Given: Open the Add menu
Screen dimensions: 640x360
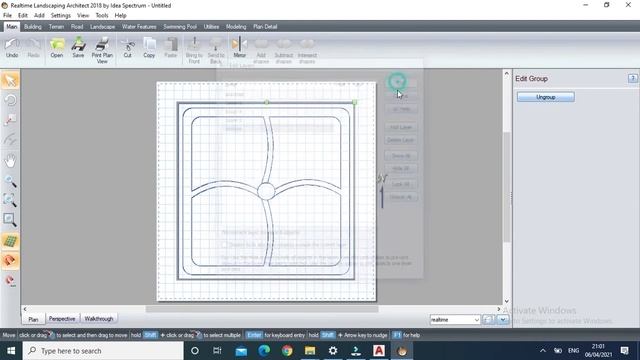Looking at the screenshot, I should [39, 16].
